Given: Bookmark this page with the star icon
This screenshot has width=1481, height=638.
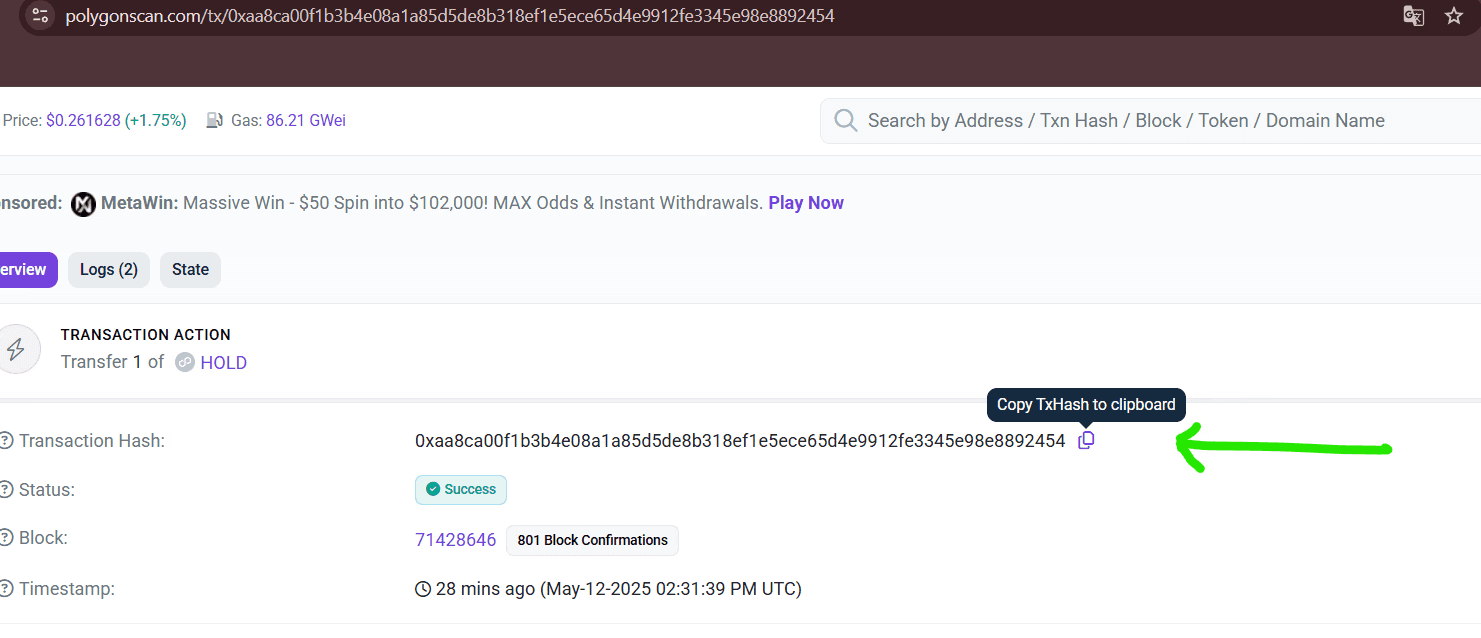Looking at the screenshot, I should [1454, 16].
